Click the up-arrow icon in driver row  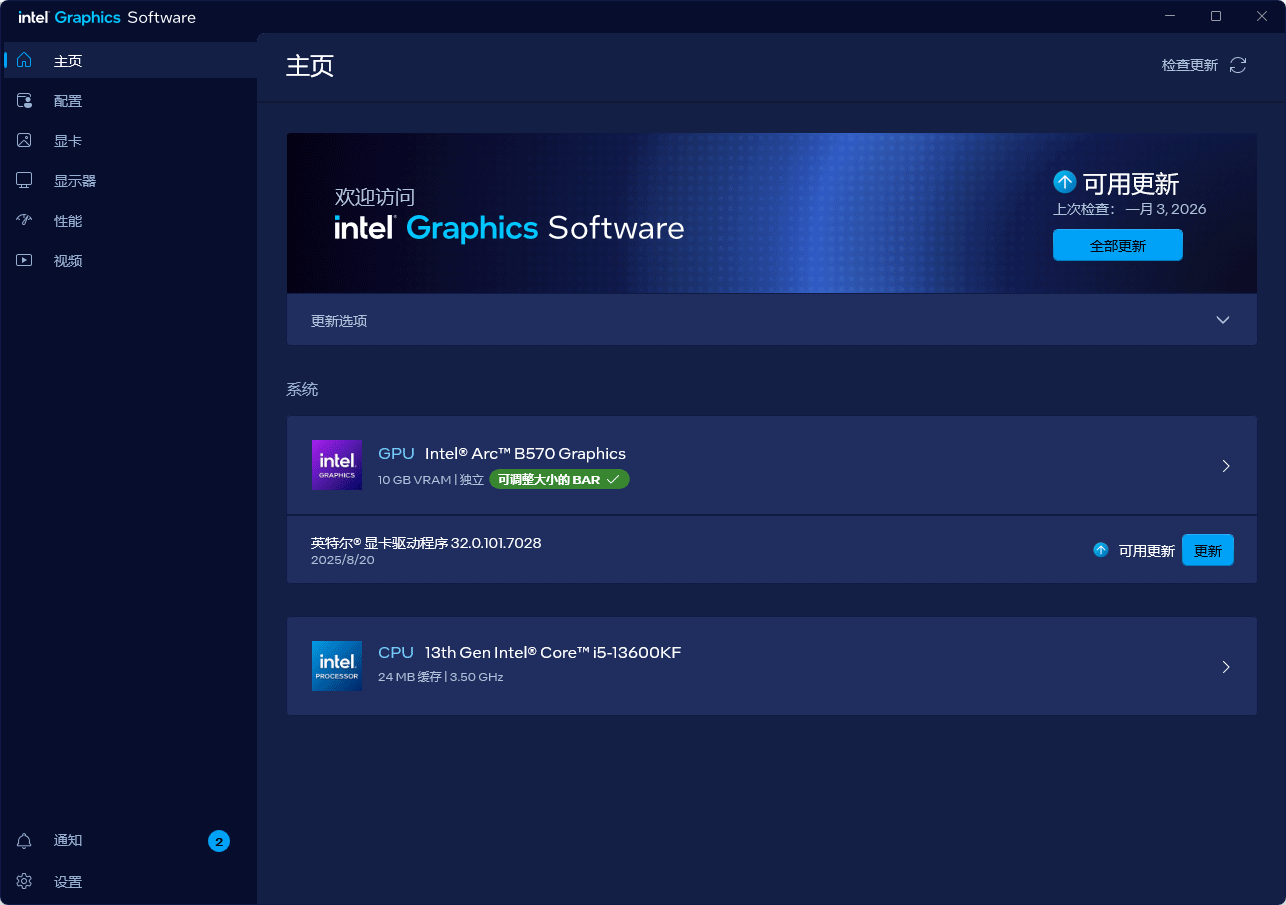[1101, 550]
